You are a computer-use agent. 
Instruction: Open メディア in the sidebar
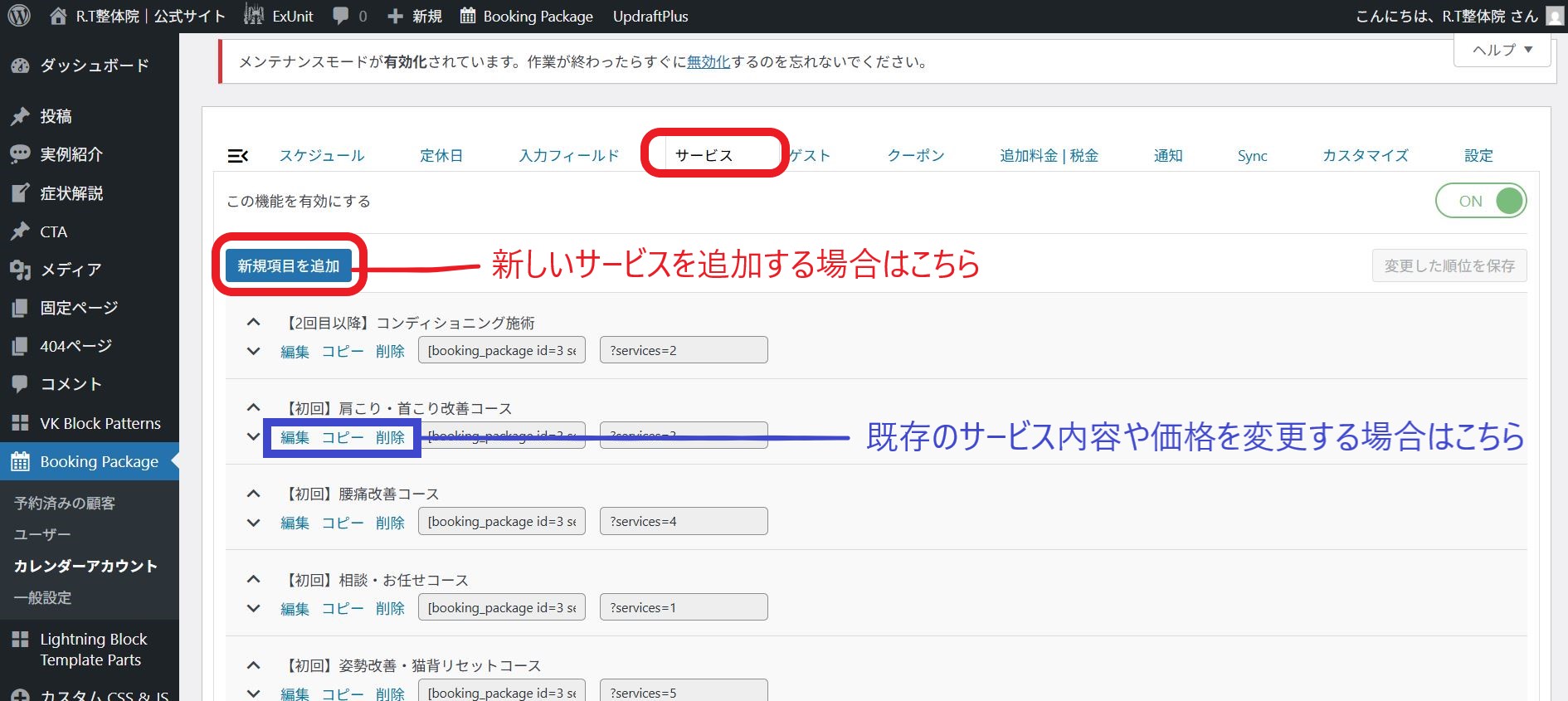coord(71,270)
